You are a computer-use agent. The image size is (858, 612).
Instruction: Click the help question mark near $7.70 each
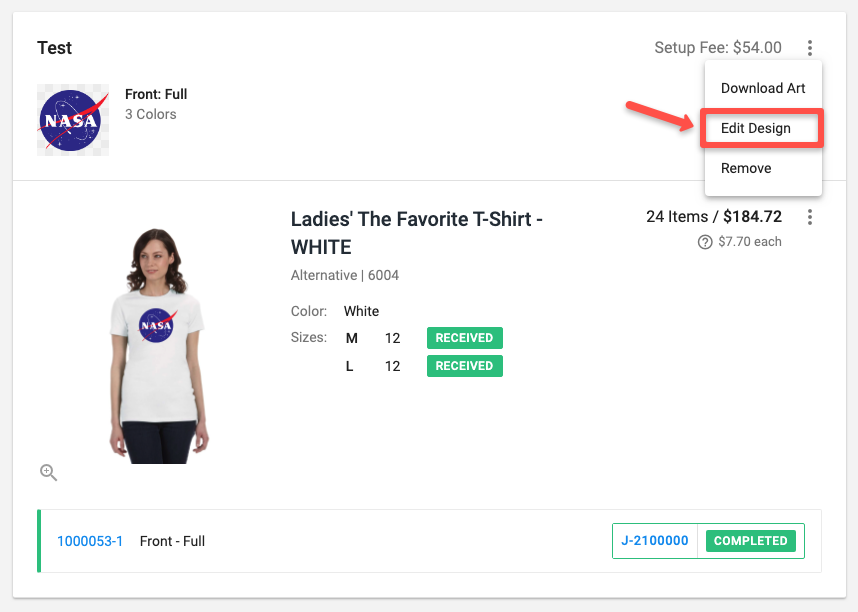(705, 242)
